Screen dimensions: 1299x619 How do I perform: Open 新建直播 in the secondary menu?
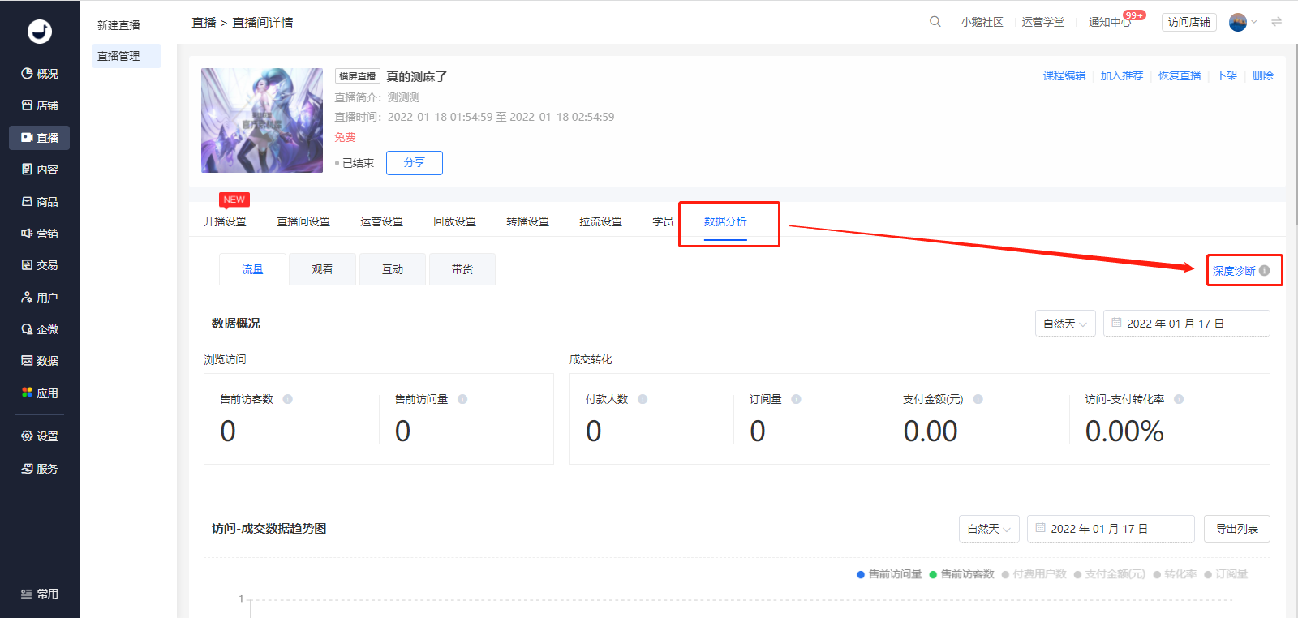(x=119, y=25)
